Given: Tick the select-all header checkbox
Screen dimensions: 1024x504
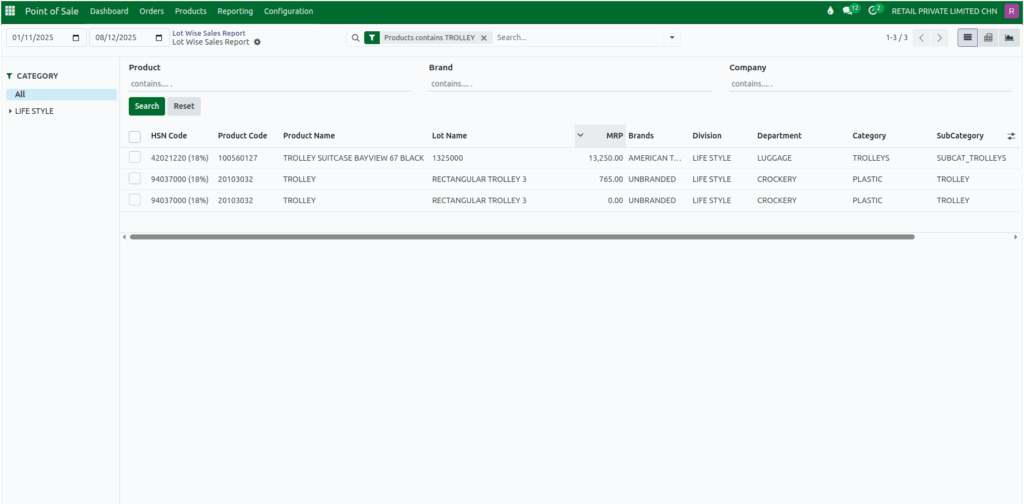Looking at the screenshot, I should (x=135, y=136).
